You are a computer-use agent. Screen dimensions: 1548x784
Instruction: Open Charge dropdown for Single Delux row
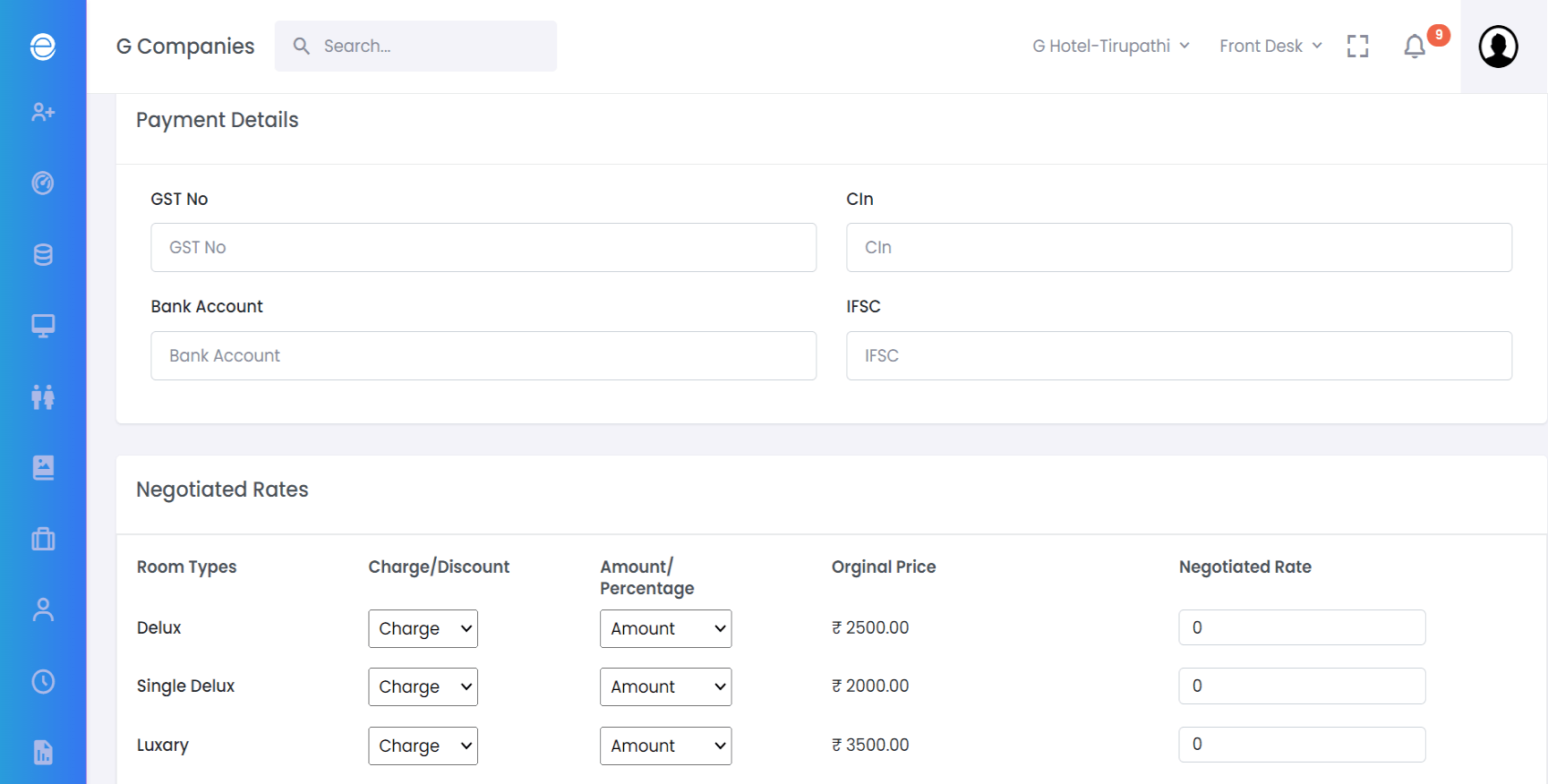click(423, 686)
